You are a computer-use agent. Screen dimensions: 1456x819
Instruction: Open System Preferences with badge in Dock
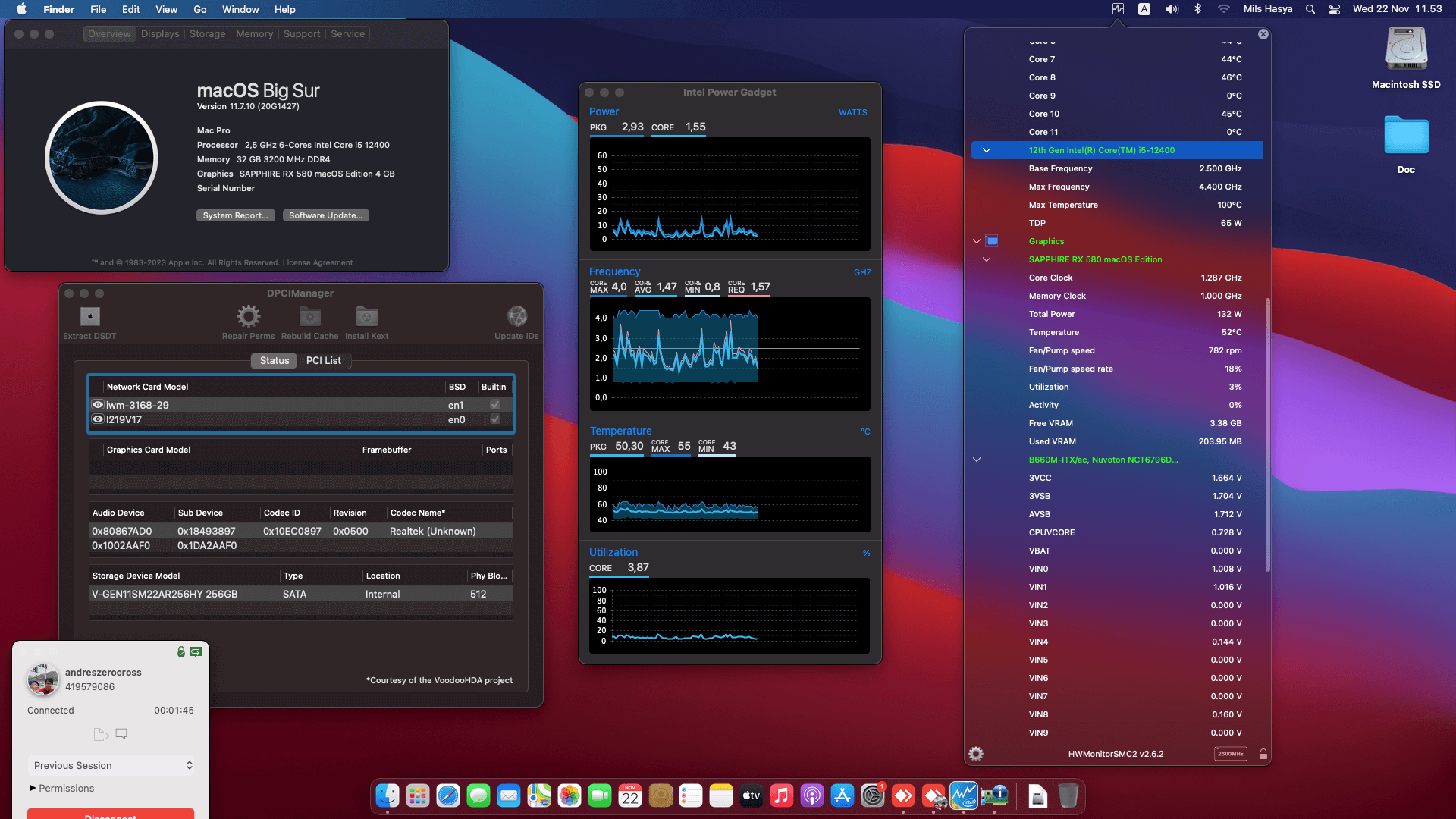[x=873, y=795]
